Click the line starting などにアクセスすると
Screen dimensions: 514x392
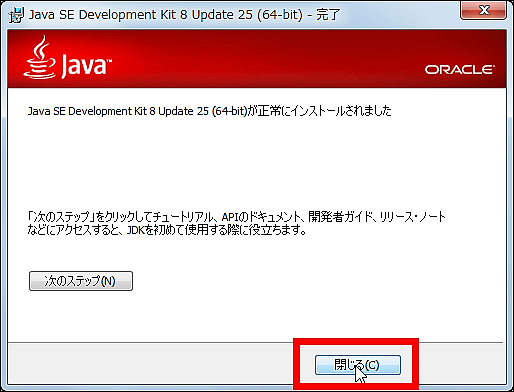tap(167, 230)
